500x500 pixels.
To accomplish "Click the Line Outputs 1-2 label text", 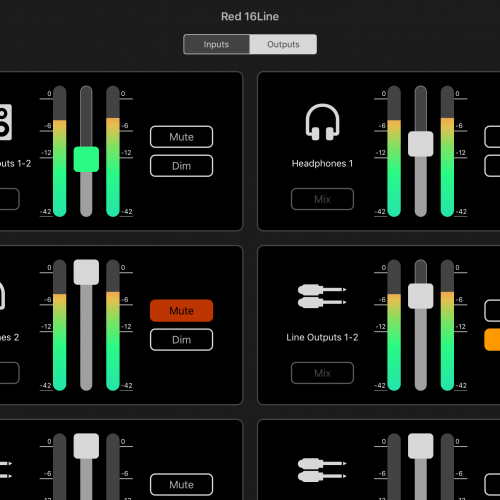I will tap(322, 337).
